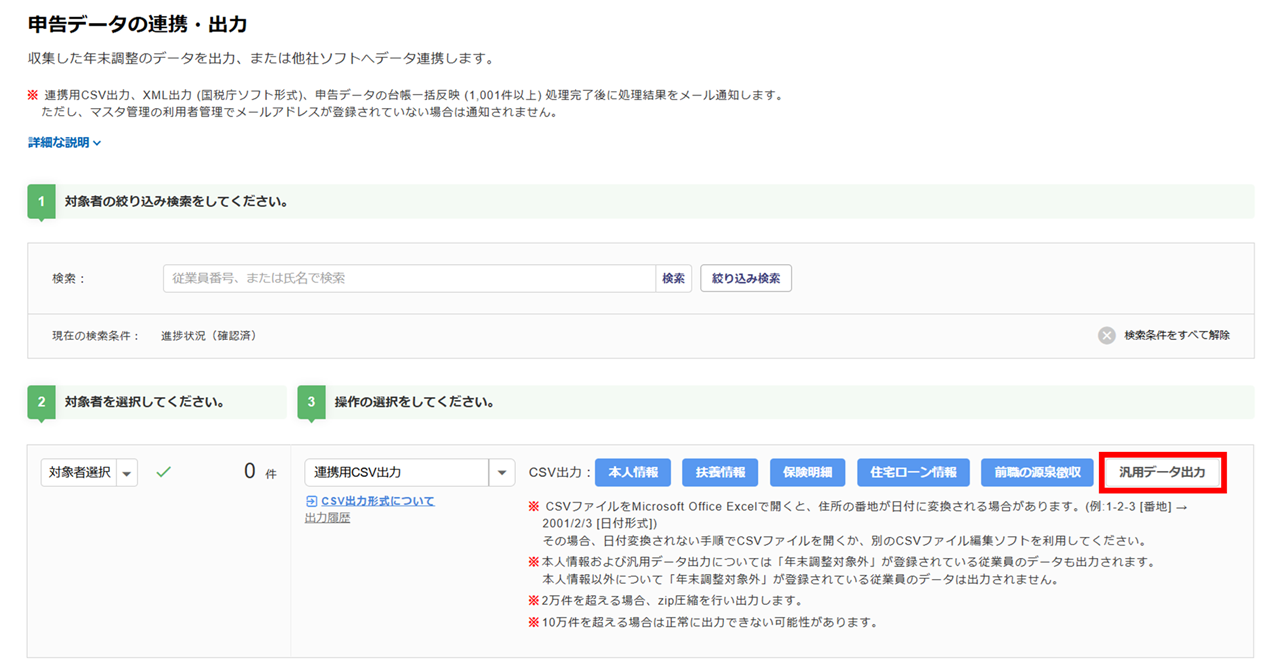The width and height of the screenshot is (1280, 665).
Task: Open the CSV出力形式について link
Action: [377, 501]
